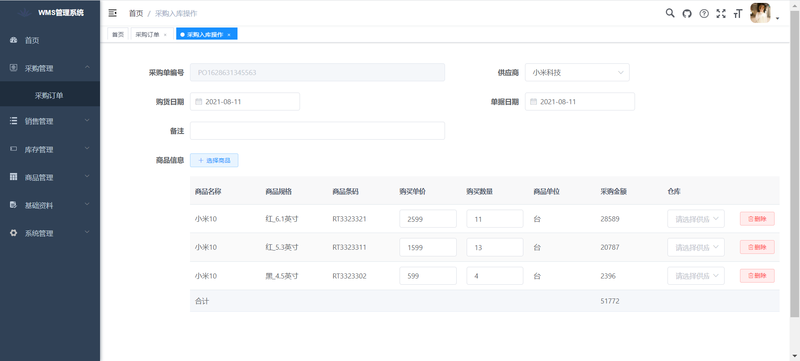Image resolution: width=800 pixels, height=361 pixels.
Task: Expand the 销售管理 menu
Action: (x=50, y=121)
